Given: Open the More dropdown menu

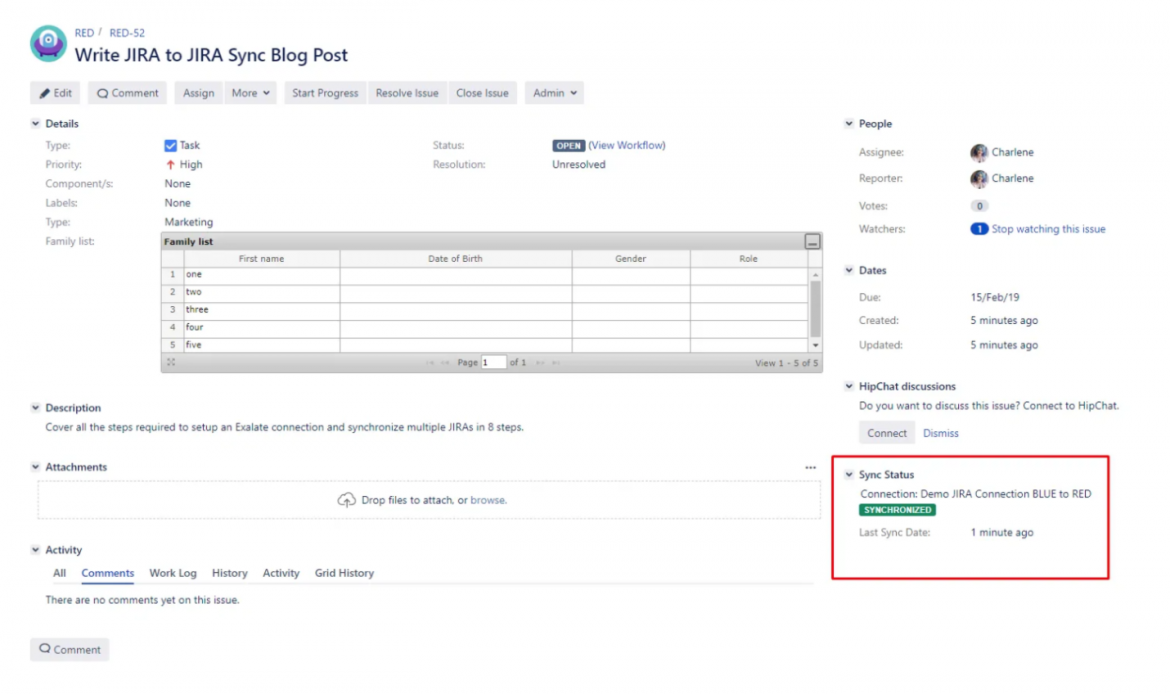Looking at the screenshot, I should (x=251, y=93).
